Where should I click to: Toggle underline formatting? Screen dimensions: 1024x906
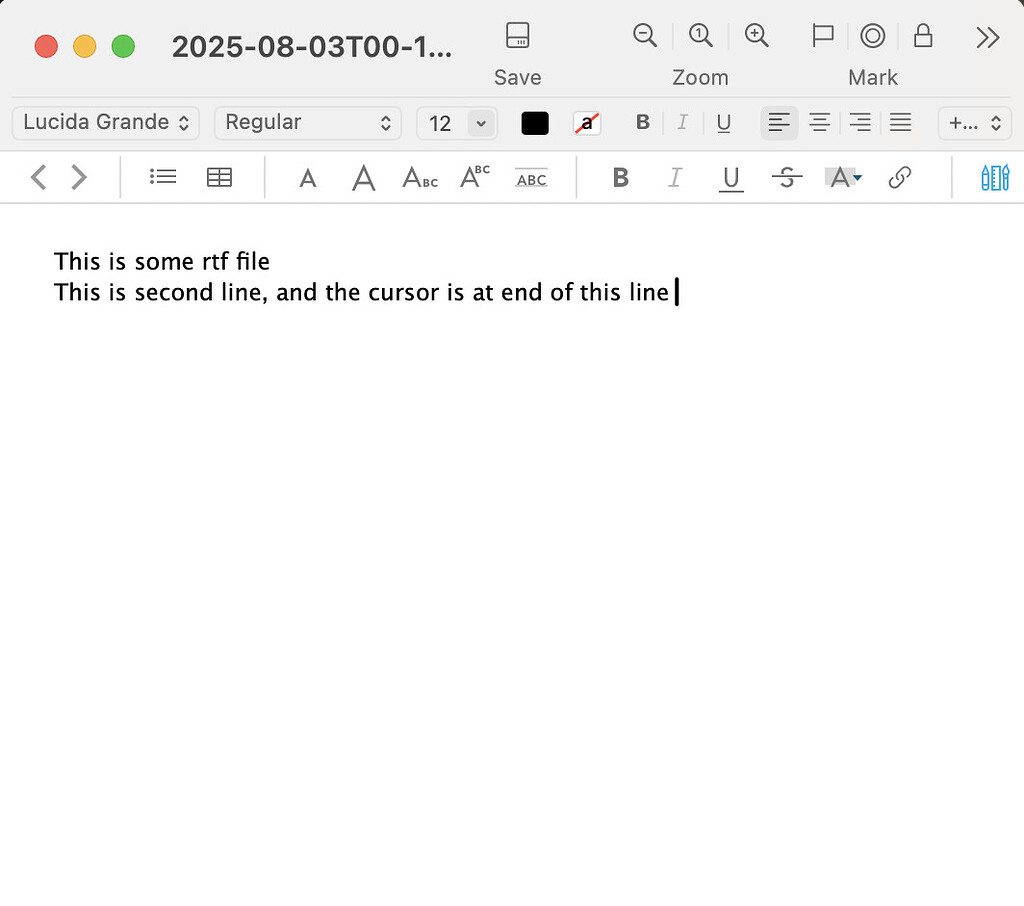point(731,177)
